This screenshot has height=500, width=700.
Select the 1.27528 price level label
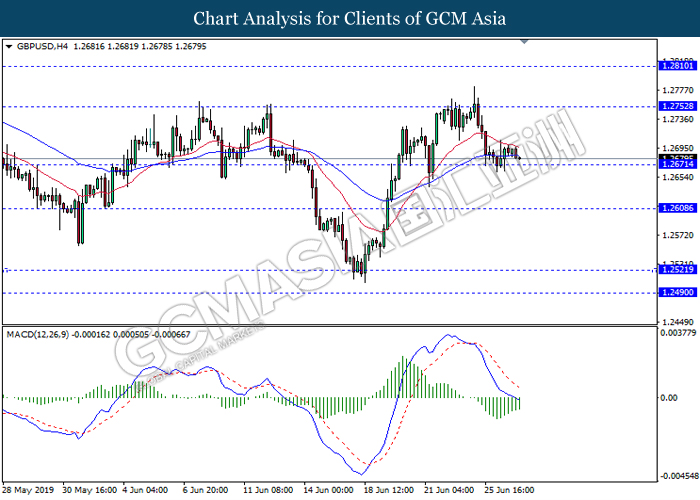coord(678,106)
